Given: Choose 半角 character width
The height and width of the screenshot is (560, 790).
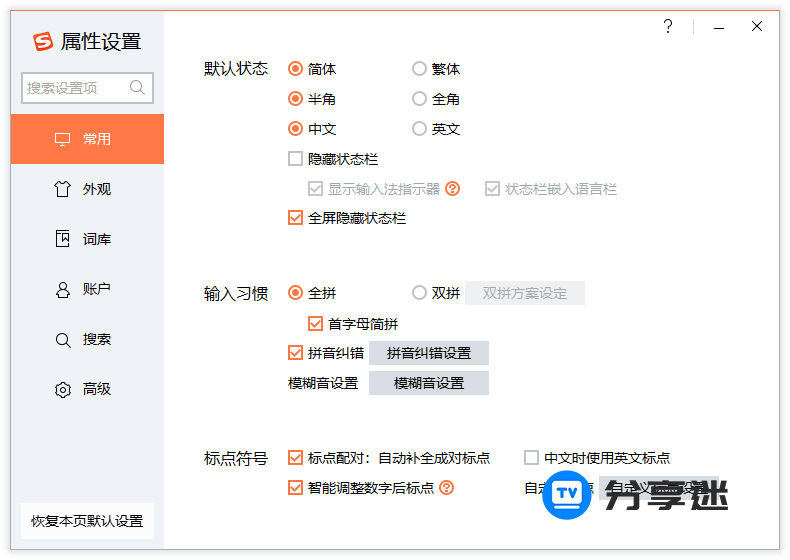Looking at the screenshot, I should pos(295,99).
